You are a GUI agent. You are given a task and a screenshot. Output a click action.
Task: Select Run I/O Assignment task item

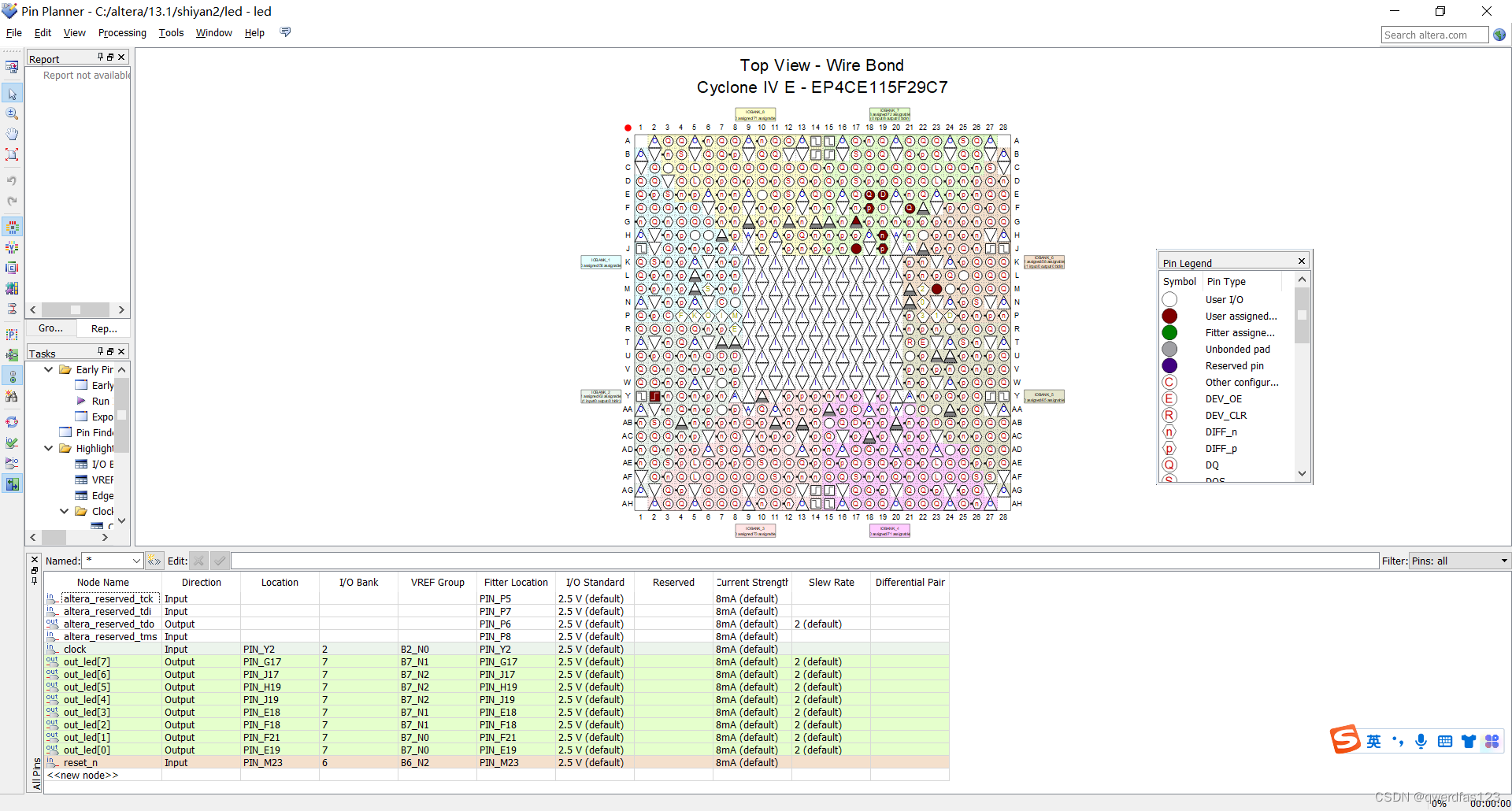click(x=101, y=401)
